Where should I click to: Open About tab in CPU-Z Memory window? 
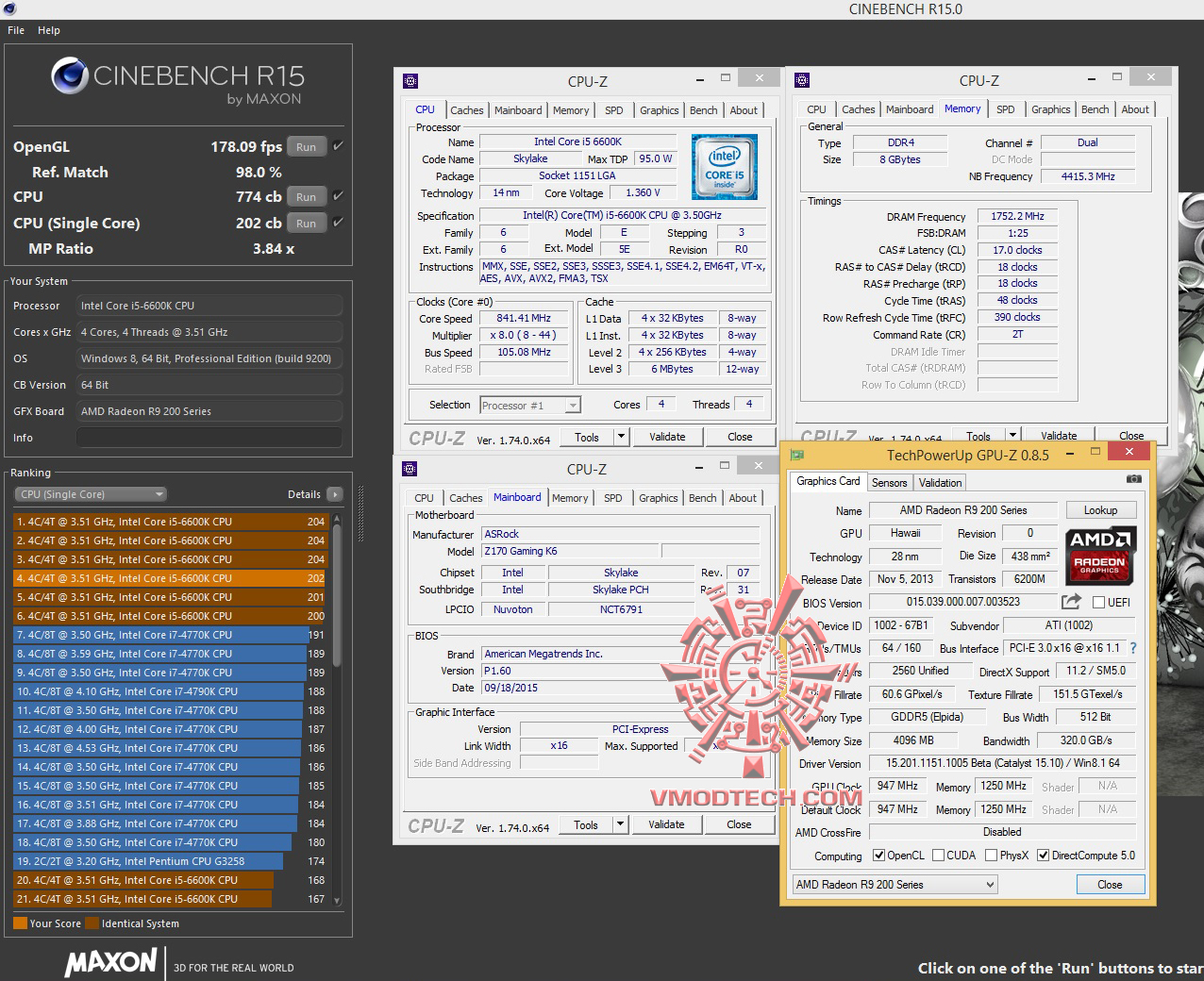[1135, 109]
